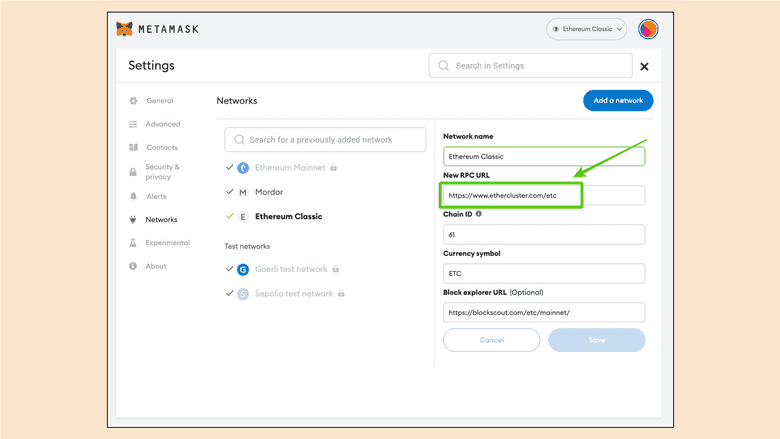
Task: Click the Block explorer URL input
Action: coord(544,312)
